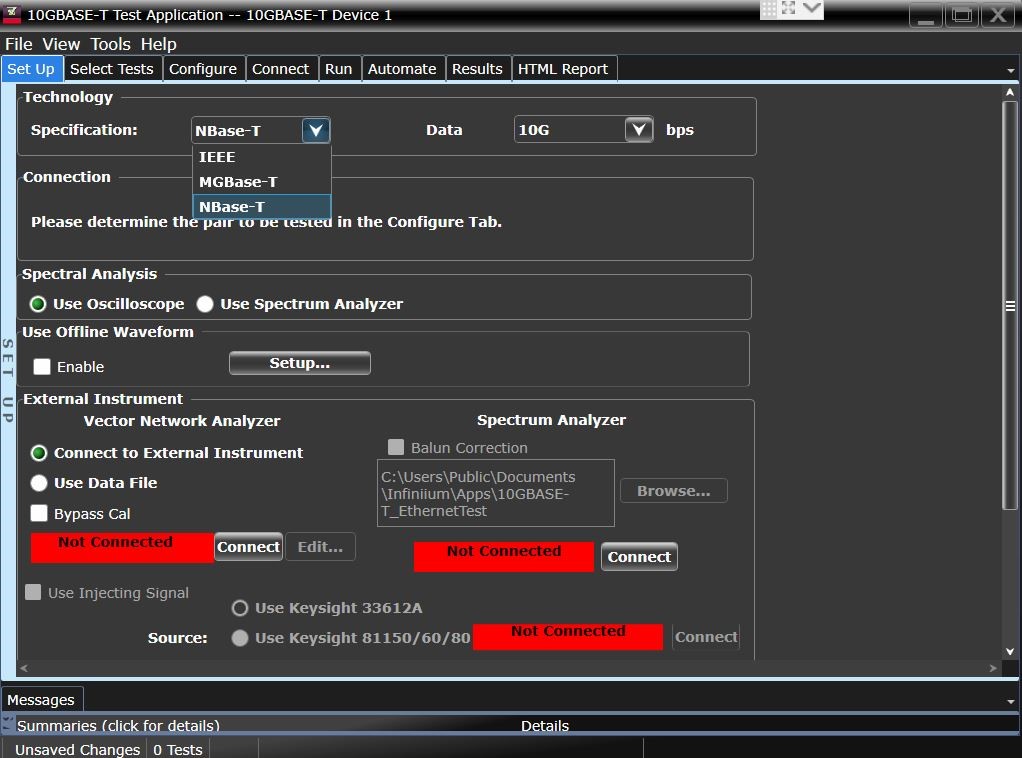
Task: Click the Setup... button for offline waveform
Action: [x=299, y=363]
